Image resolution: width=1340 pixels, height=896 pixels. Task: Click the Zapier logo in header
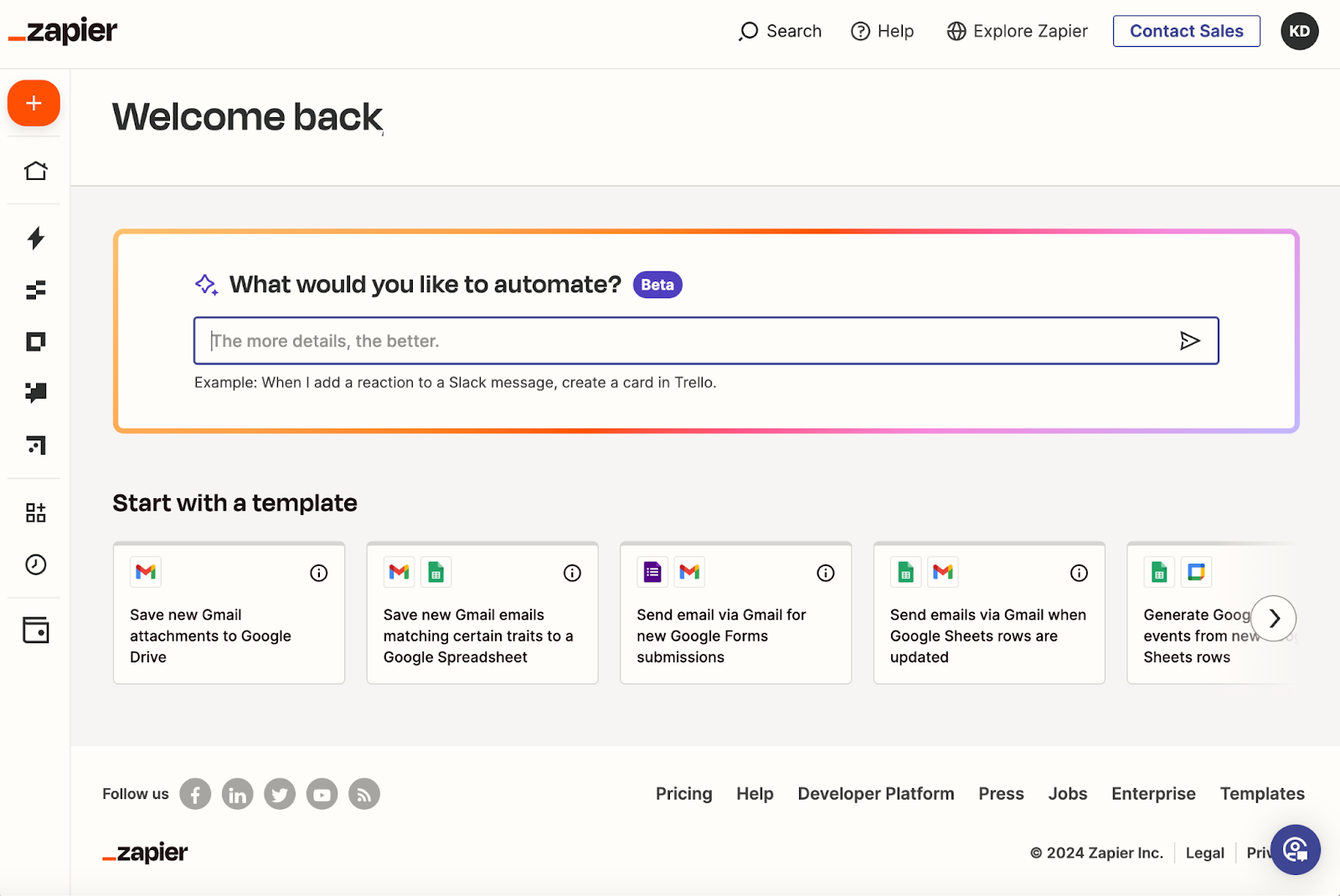pyautogui.click(x=63, y=32)
